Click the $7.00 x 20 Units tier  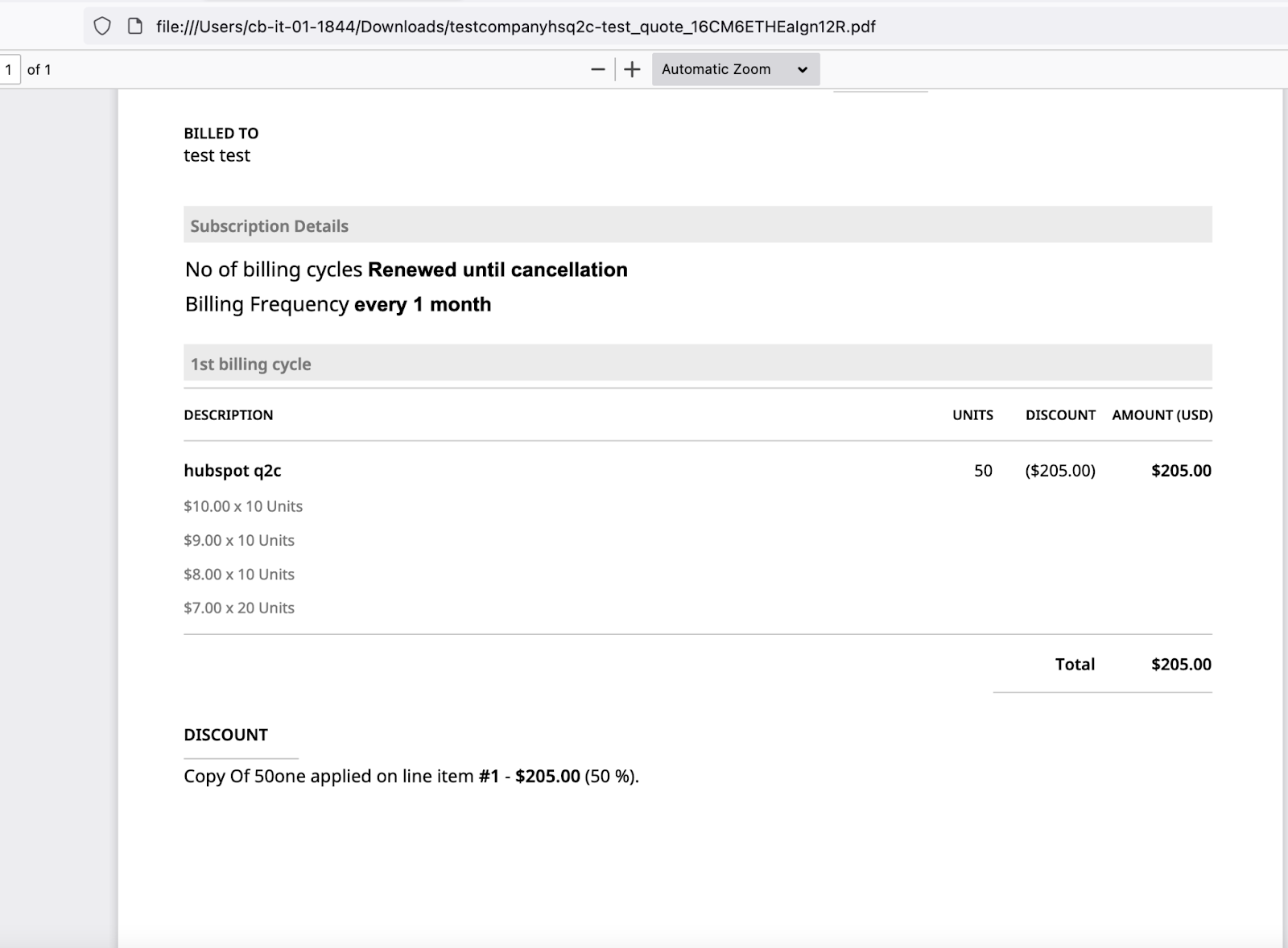pos(239,608)
